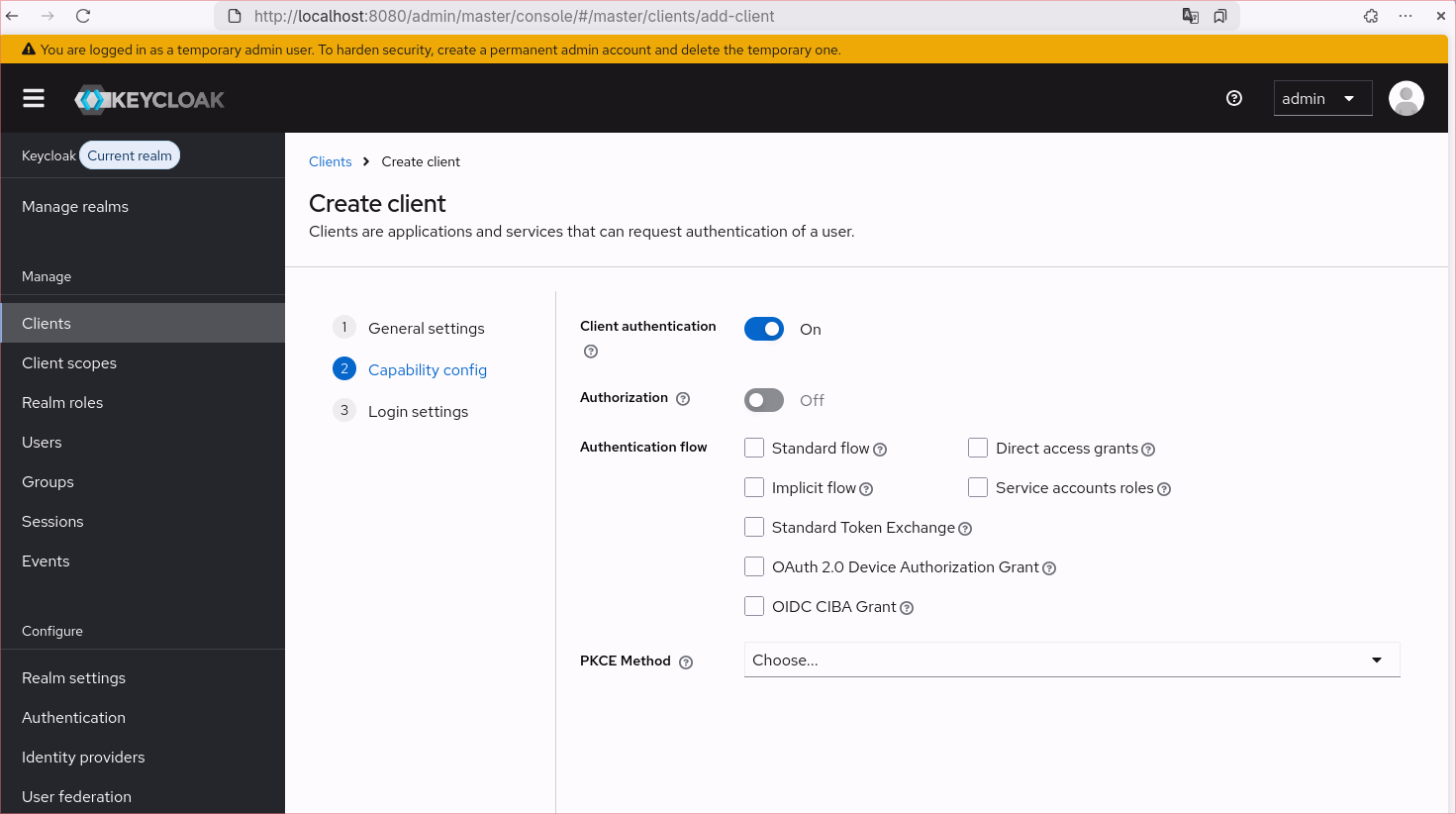Show help for OAuth 2.0 Device Authorization Grant

(x=1049, y=568)
